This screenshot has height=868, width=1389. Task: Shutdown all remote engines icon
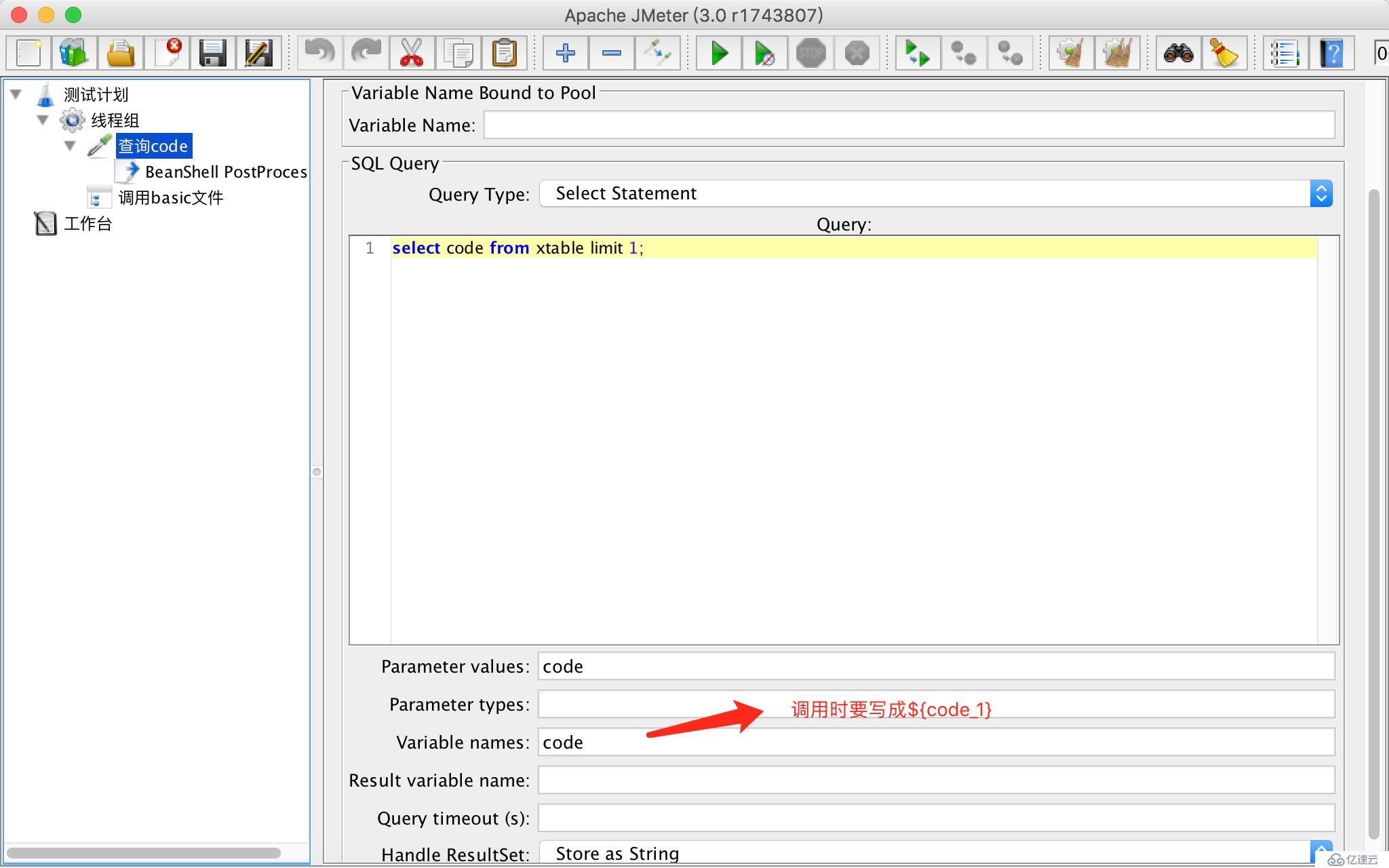coord(1010,53)
